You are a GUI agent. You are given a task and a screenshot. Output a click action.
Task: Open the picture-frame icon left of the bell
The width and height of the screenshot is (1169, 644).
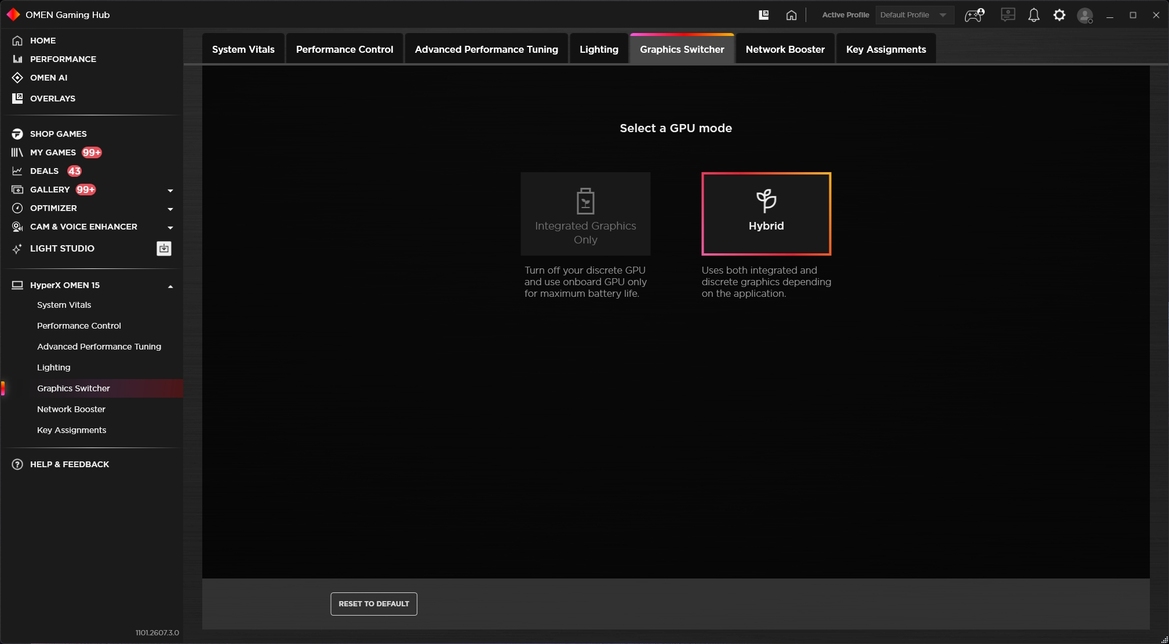[1008, 14]
